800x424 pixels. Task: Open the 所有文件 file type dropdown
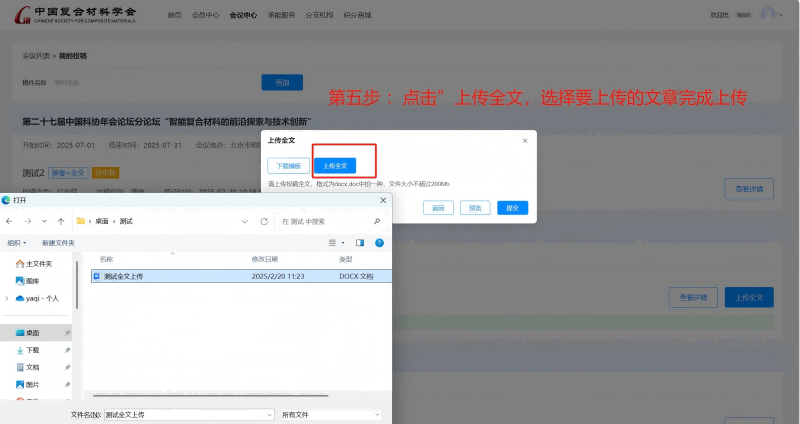point(332,414)
